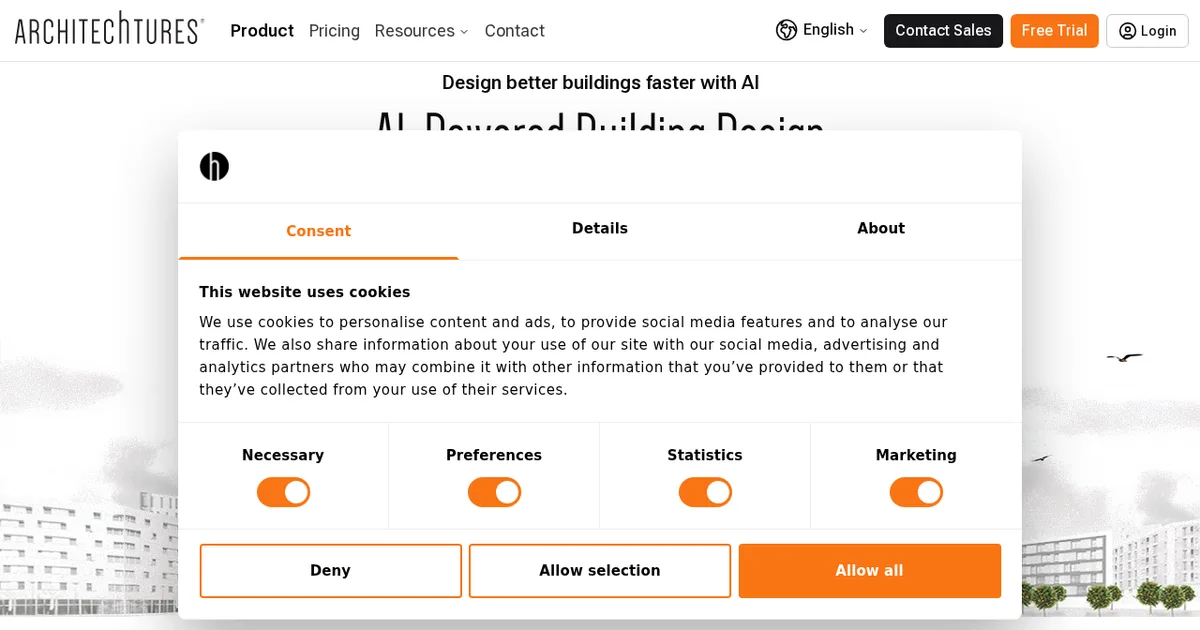This screenshot has width=1200, height=630.
Task: Click the Marketing category label
Action: 916,456
